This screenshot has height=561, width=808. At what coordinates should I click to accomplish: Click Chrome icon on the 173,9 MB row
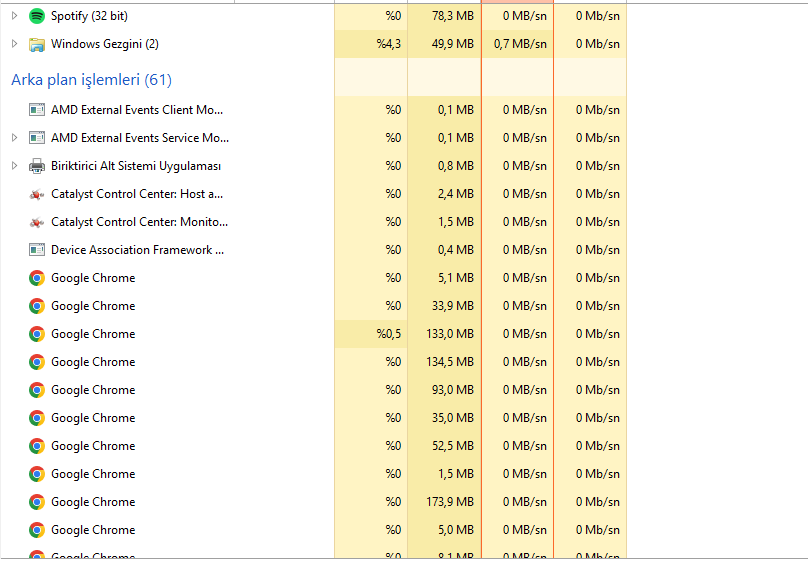37,502
